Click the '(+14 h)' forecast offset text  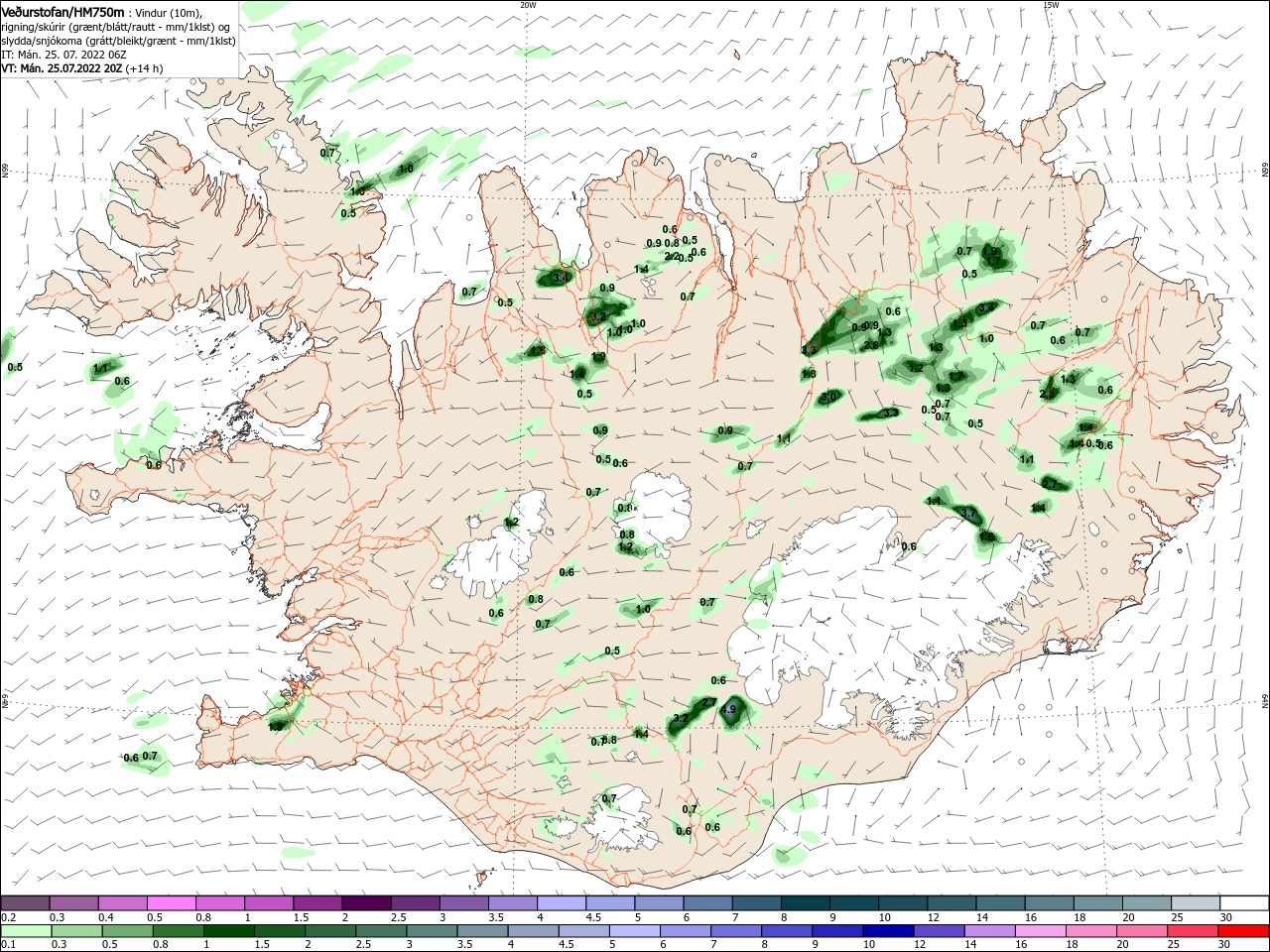click(145, 68)
